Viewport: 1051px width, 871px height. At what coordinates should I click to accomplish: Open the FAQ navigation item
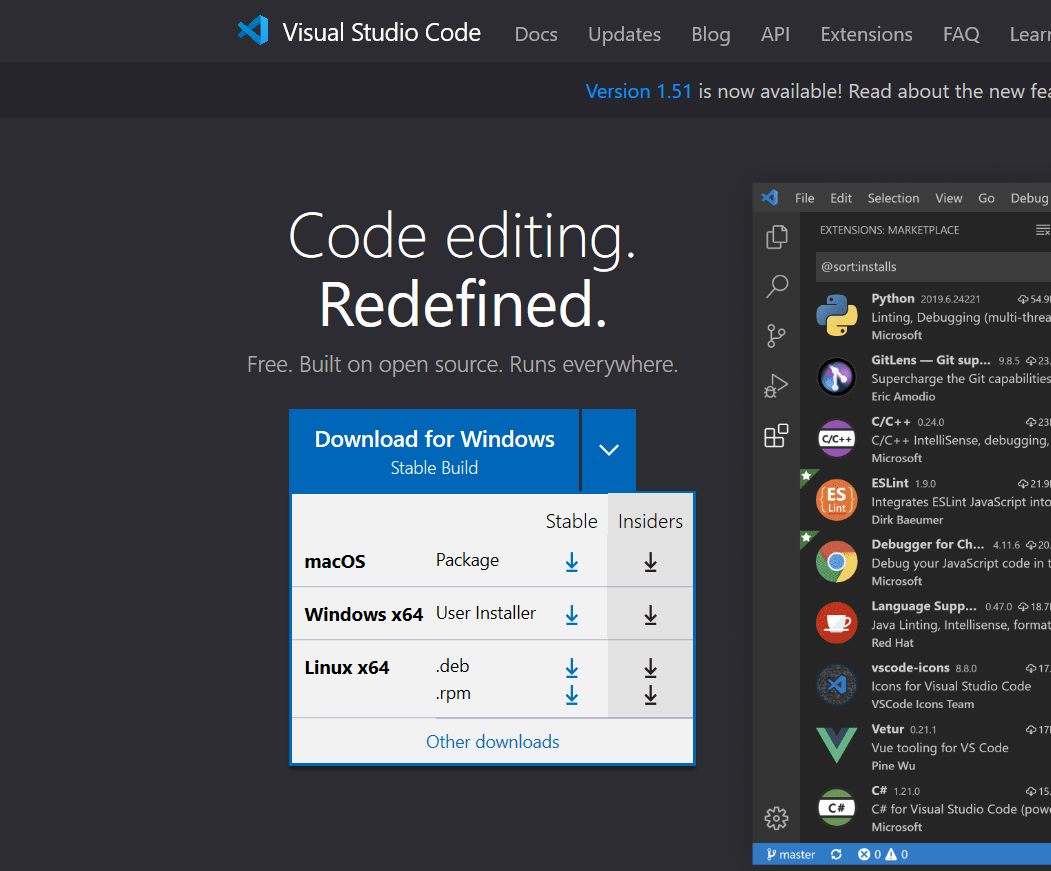961,34
